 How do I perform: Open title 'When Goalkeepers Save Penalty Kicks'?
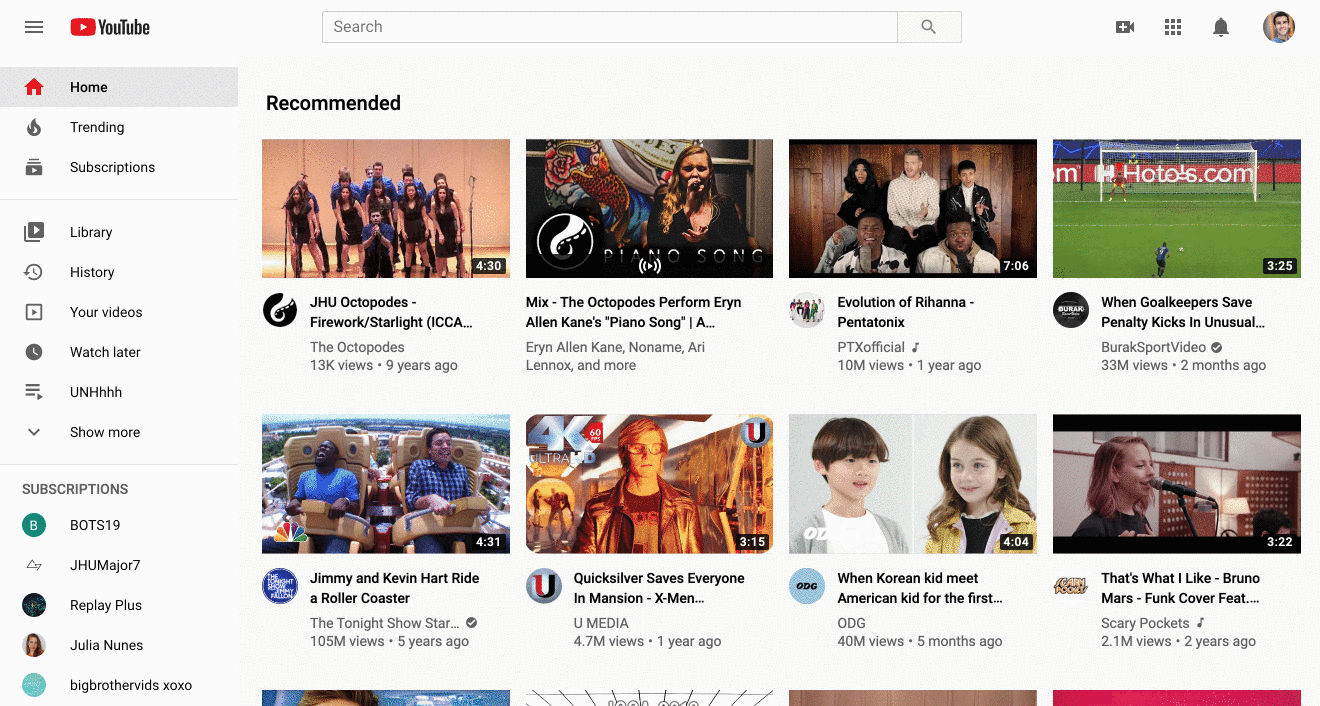click(x=1183, y=312)
